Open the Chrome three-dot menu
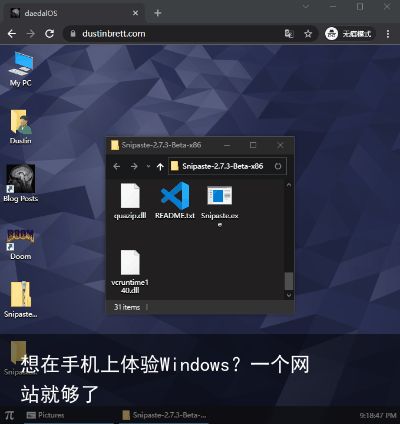Image resolution: width=400 pixels, height=424 pixels. coord(388,34)
